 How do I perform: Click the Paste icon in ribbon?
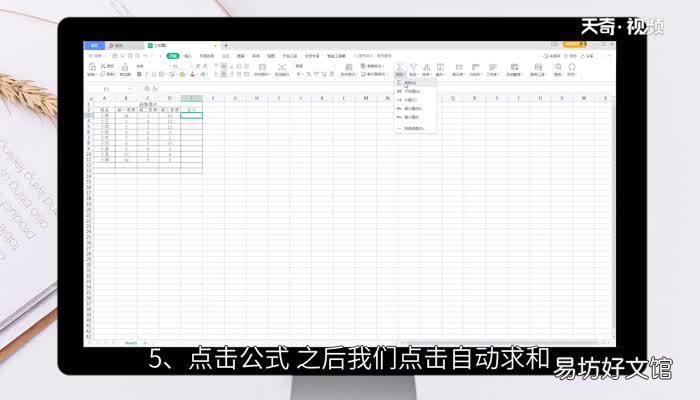[x=92, y=67]
